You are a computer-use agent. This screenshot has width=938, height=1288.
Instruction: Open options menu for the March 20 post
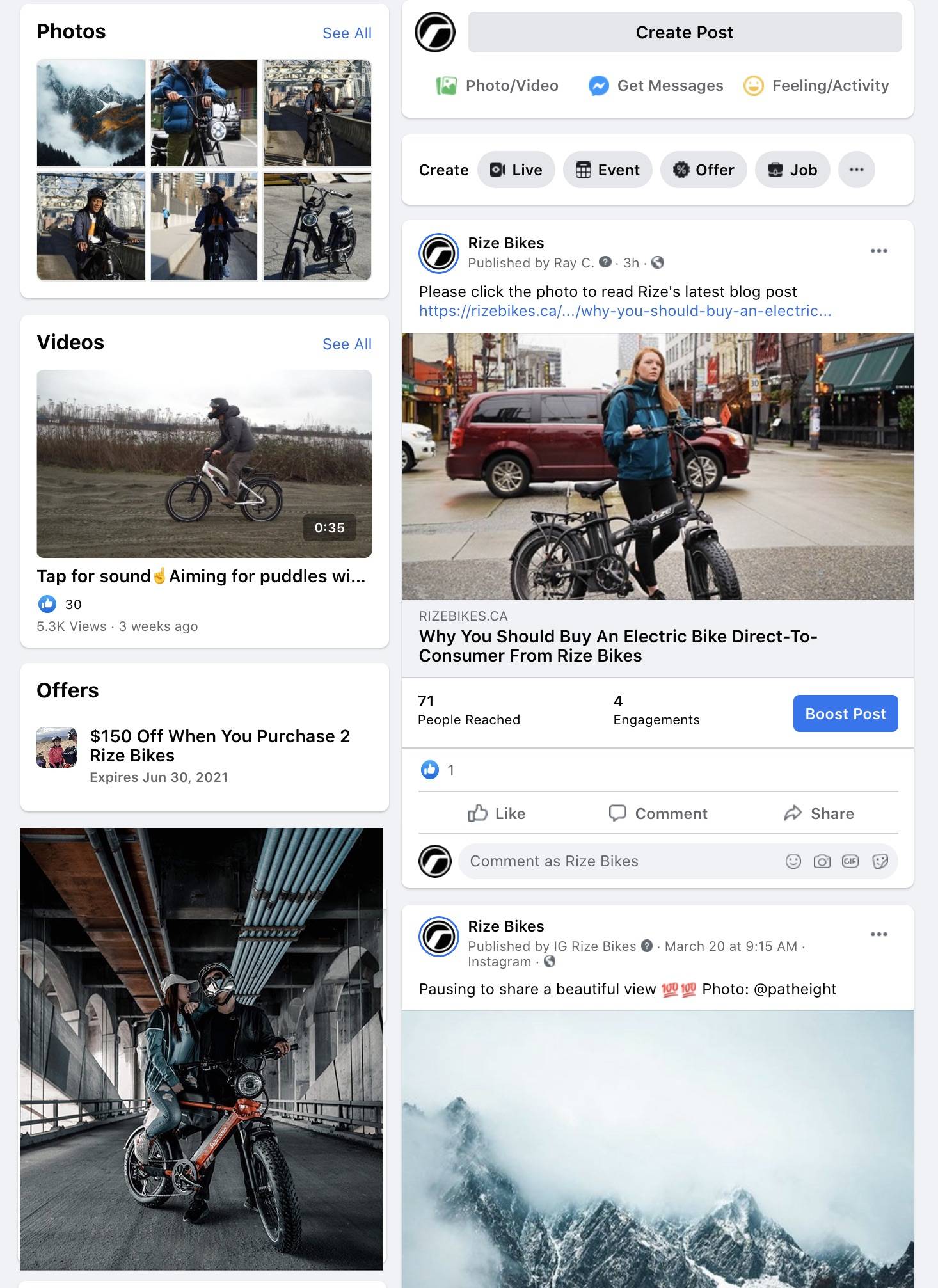click(x=879, y=934)
